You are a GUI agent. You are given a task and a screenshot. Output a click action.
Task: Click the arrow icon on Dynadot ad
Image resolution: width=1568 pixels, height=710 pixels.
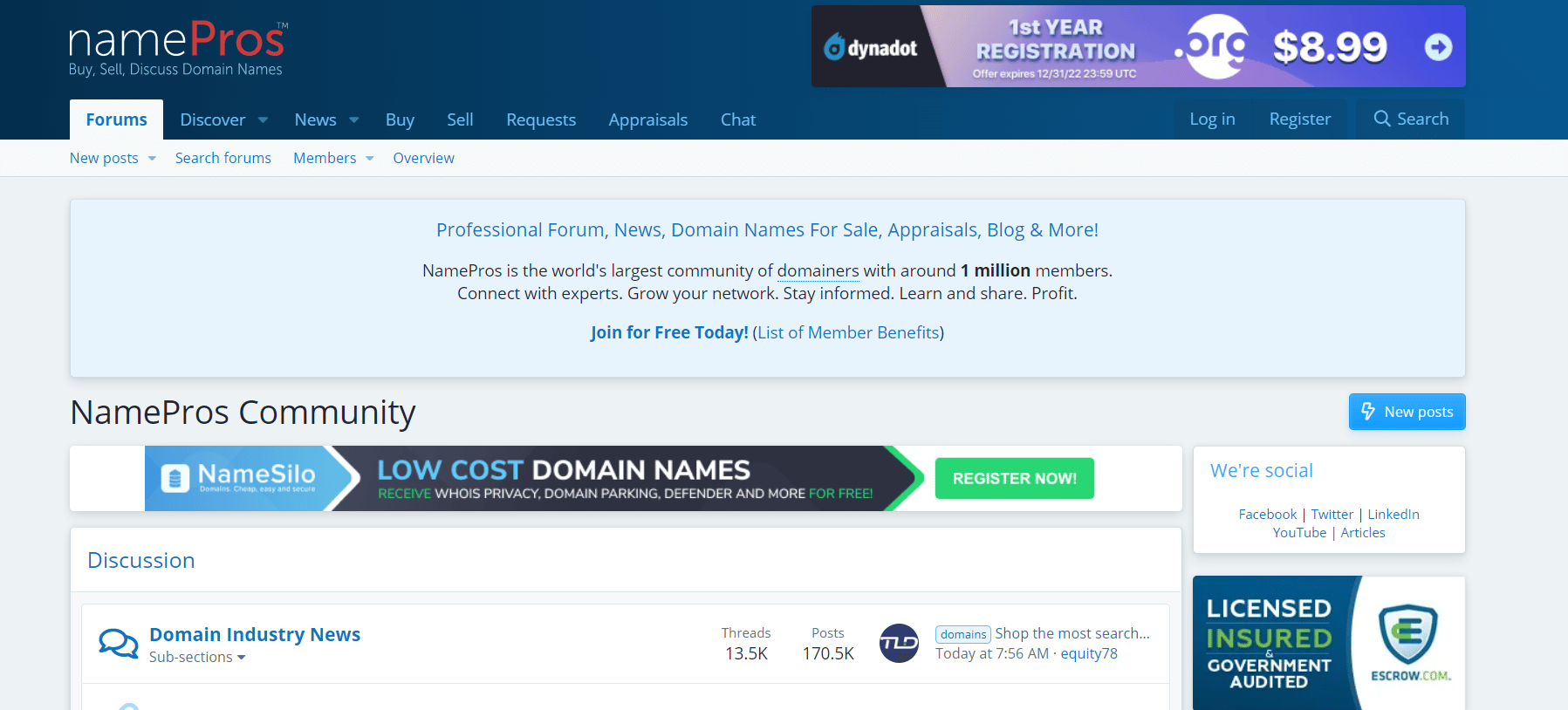coord(1438,47)
